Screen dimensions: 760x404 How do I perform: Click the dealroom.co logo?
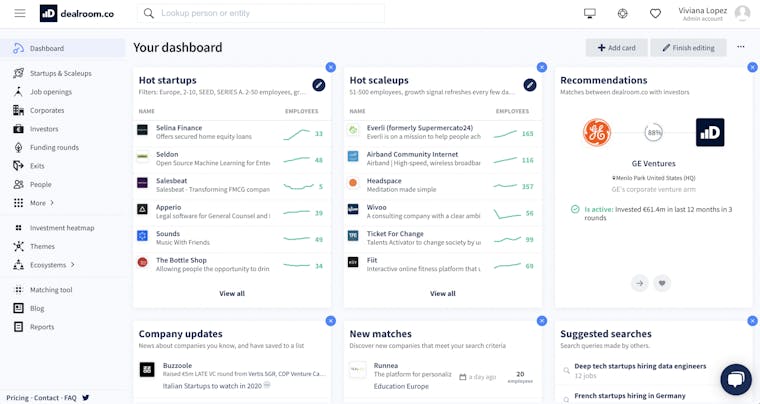coord(77,14)
